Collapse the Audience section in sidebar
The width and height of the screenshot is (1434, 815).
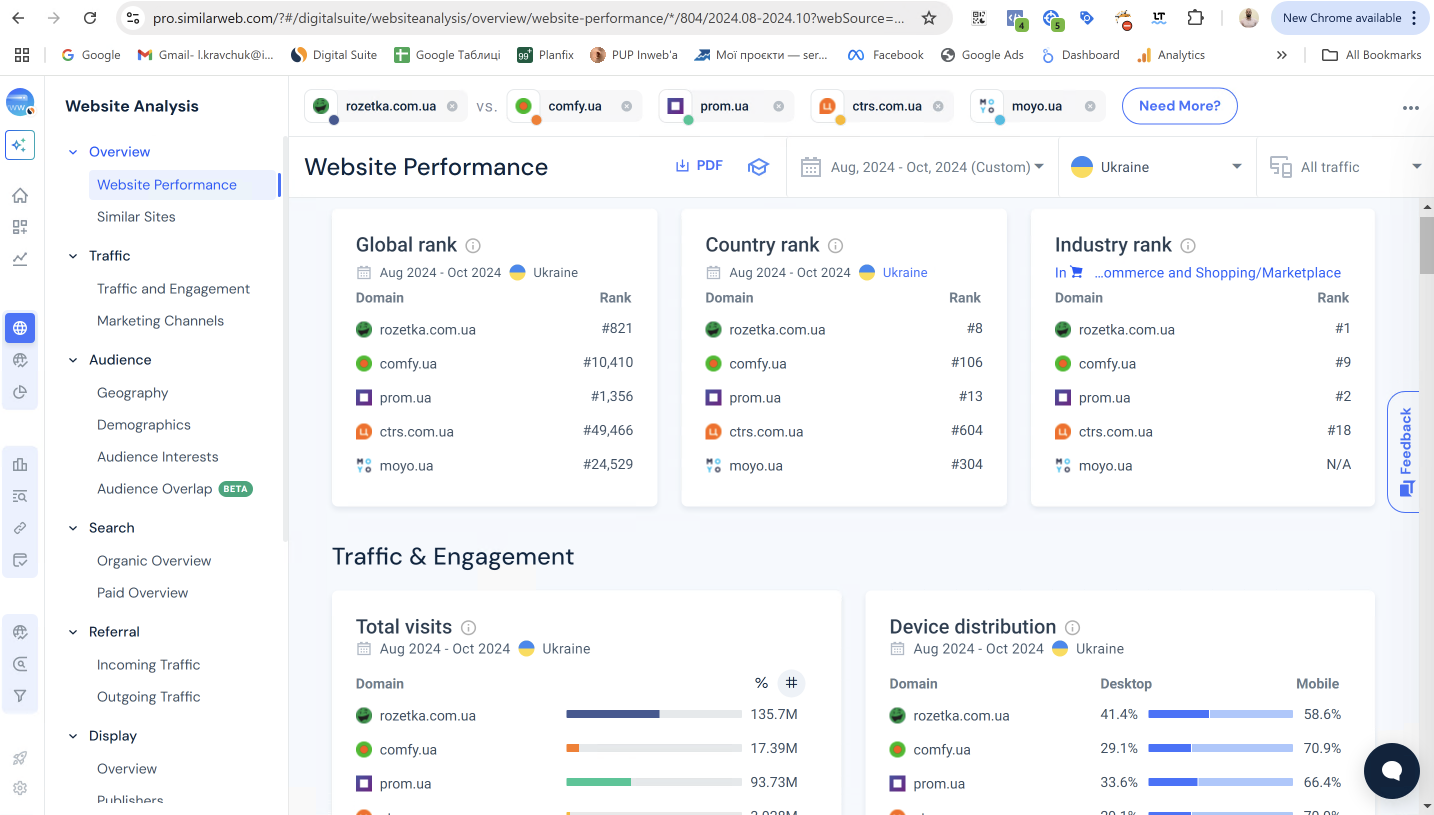(x=73, y=360)
